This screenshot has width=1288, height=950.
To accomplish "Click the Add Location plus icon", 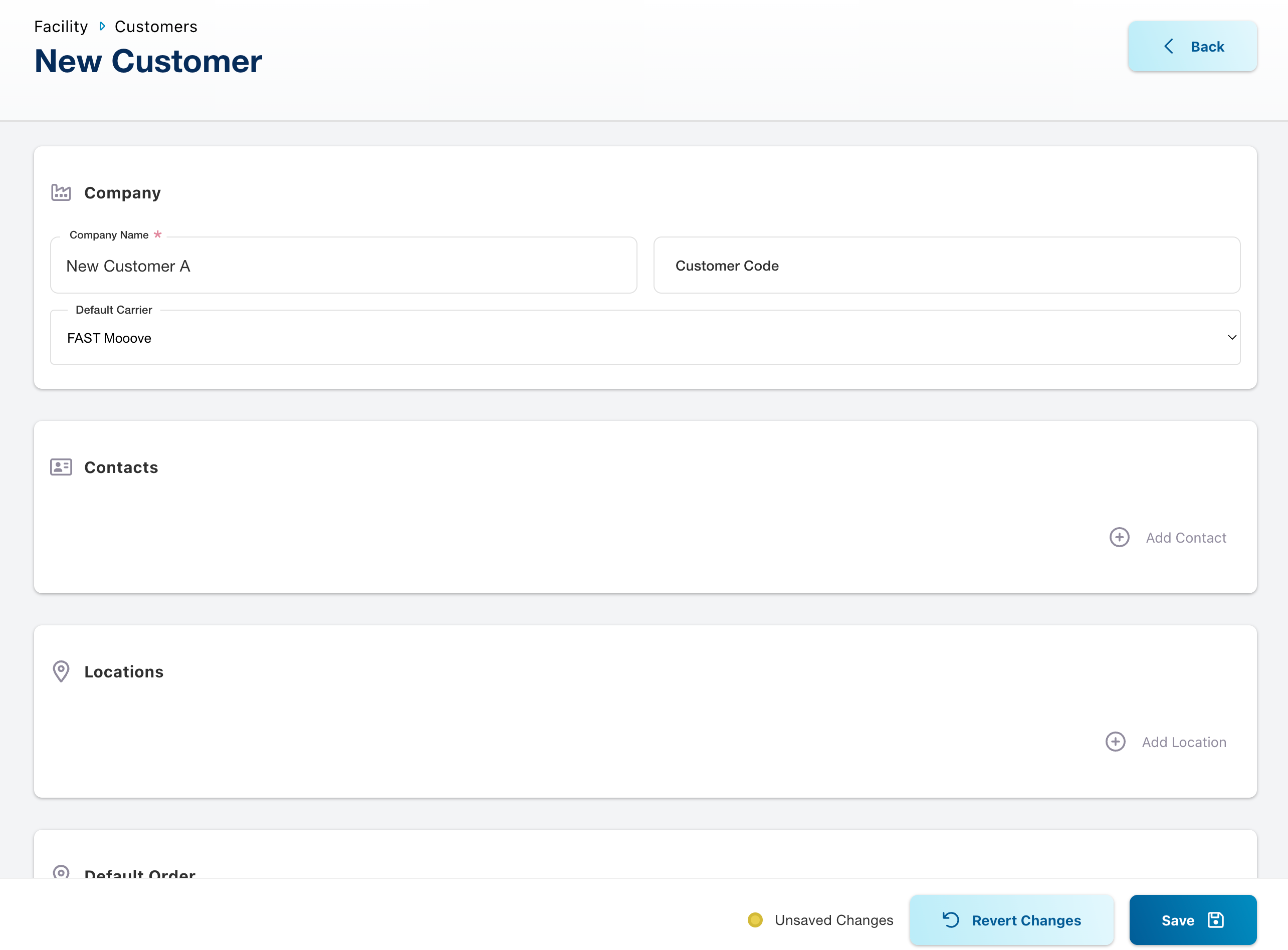I will (1115, 742).
